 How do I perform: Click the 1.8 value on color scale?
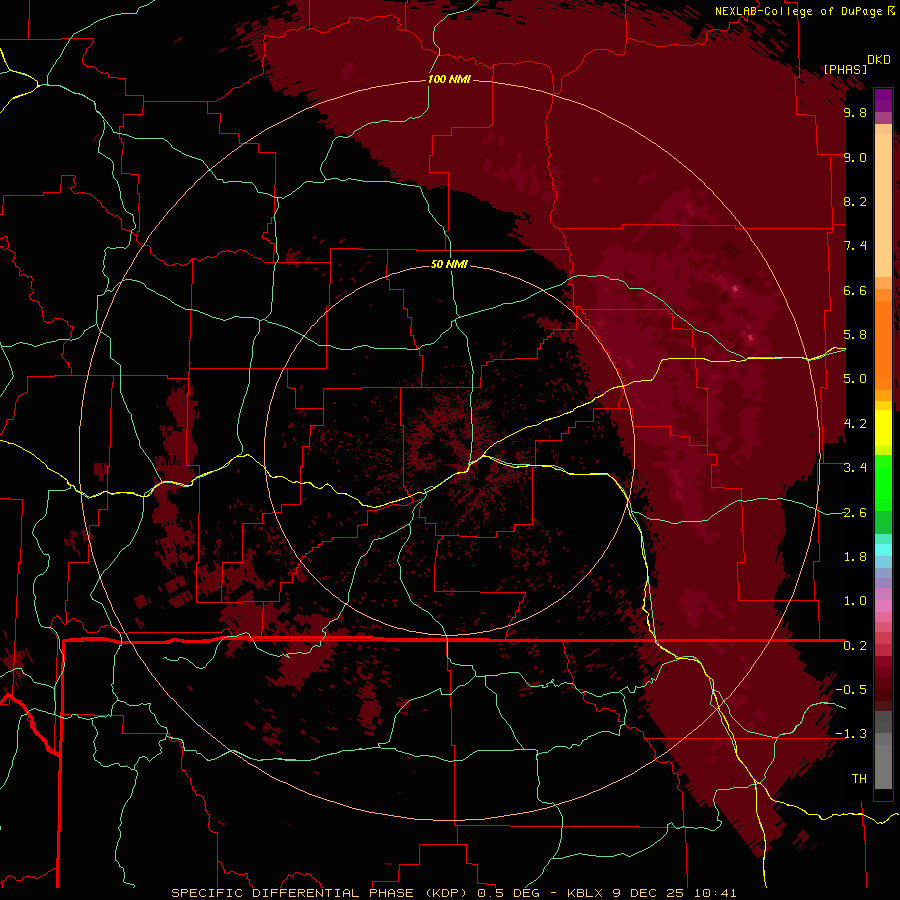pos(855,557)
